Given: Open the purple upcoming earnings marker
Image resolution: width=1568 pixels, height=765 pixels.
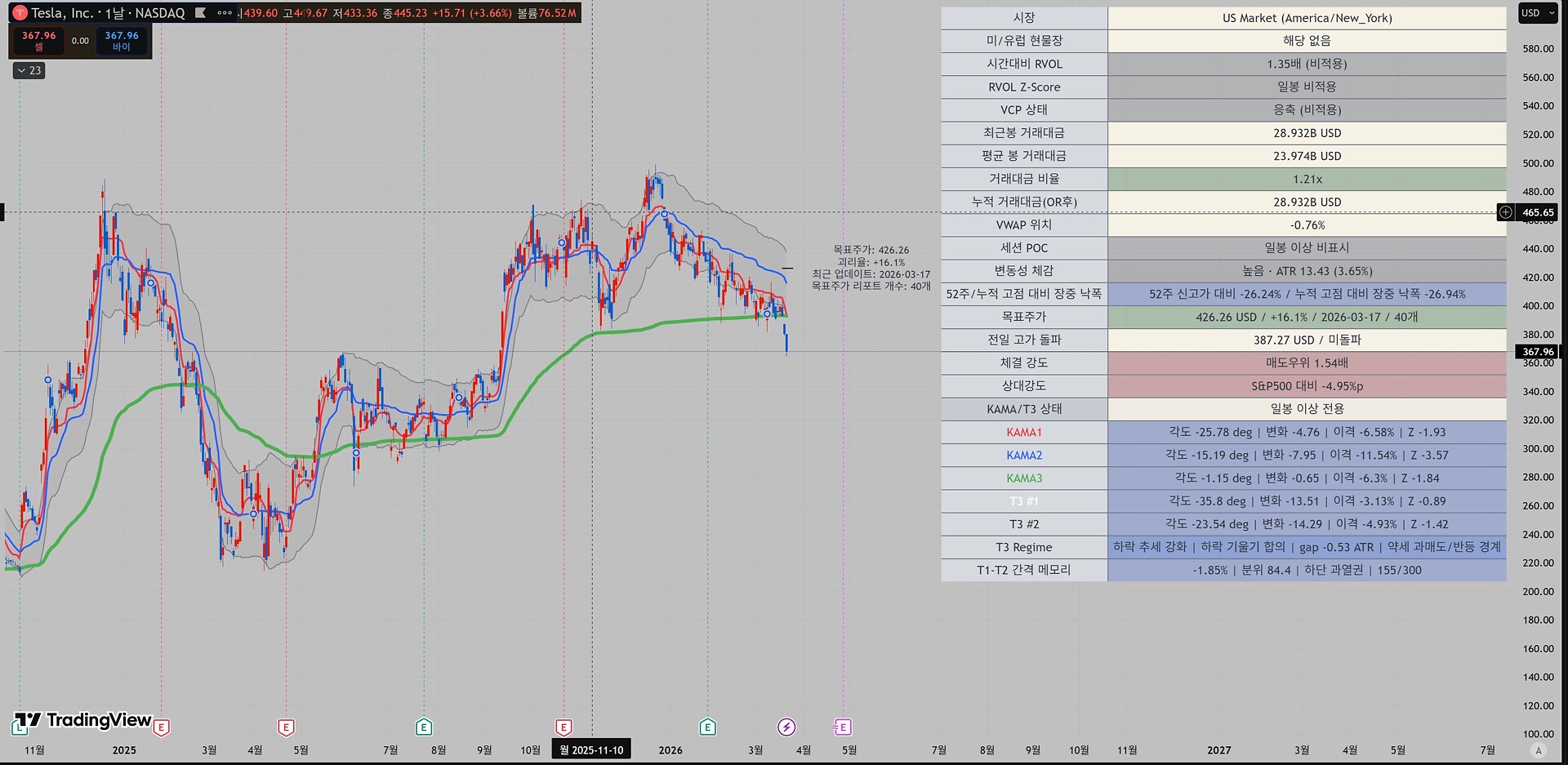Looking at the screenshot, I should click(x=843, y=727).
